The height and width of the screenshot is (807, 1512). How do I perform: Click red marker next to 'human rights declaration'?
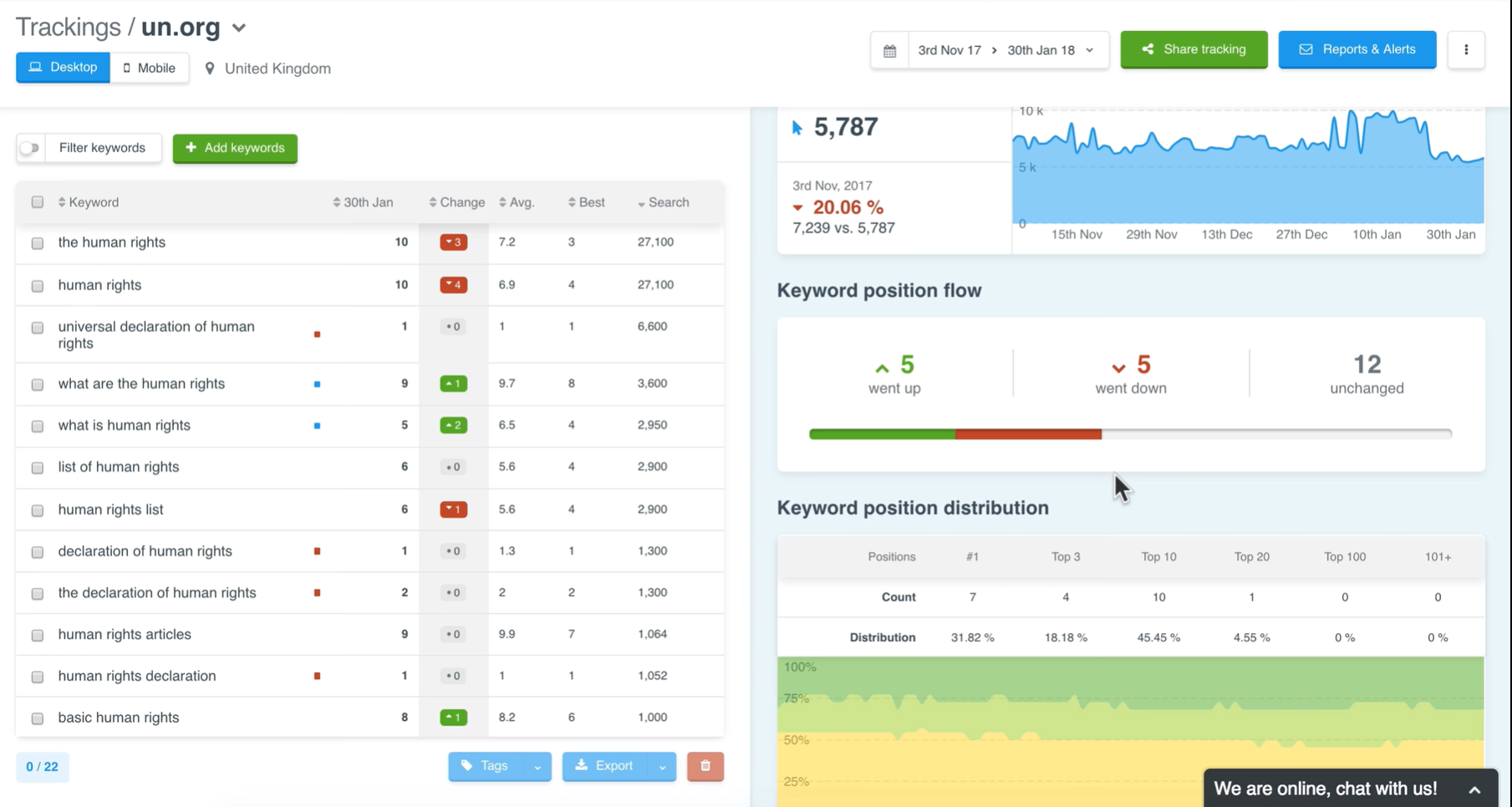[x=317, y=676]
